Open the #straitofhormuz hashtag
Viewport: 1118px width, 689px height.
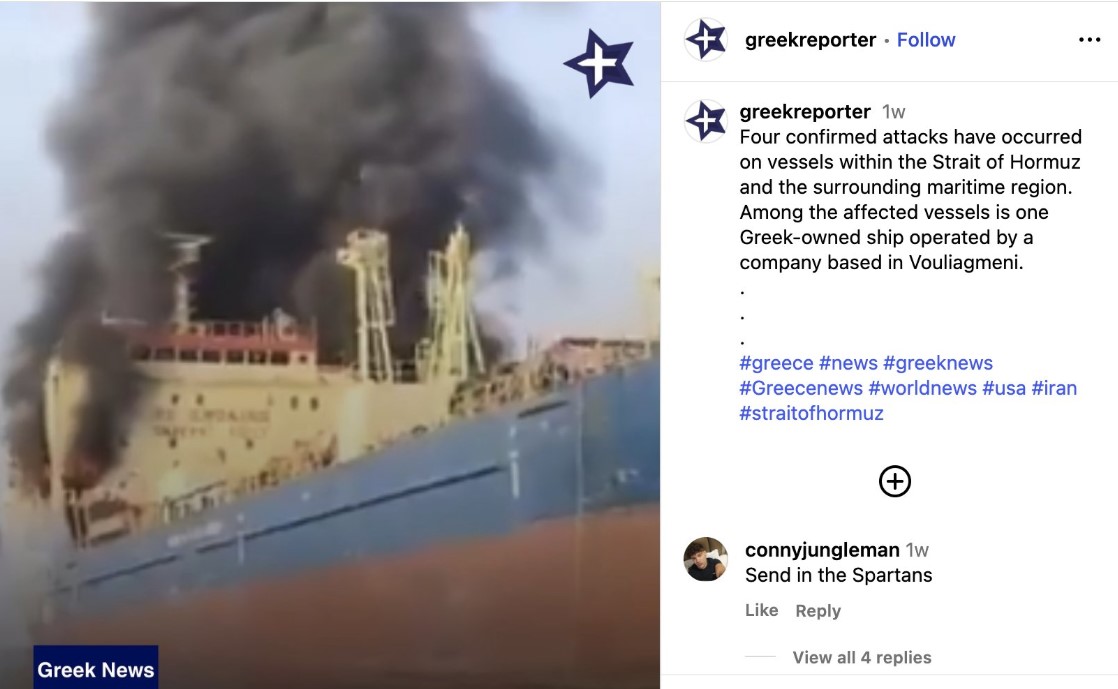pyautogui.click(x=811, y=413)
